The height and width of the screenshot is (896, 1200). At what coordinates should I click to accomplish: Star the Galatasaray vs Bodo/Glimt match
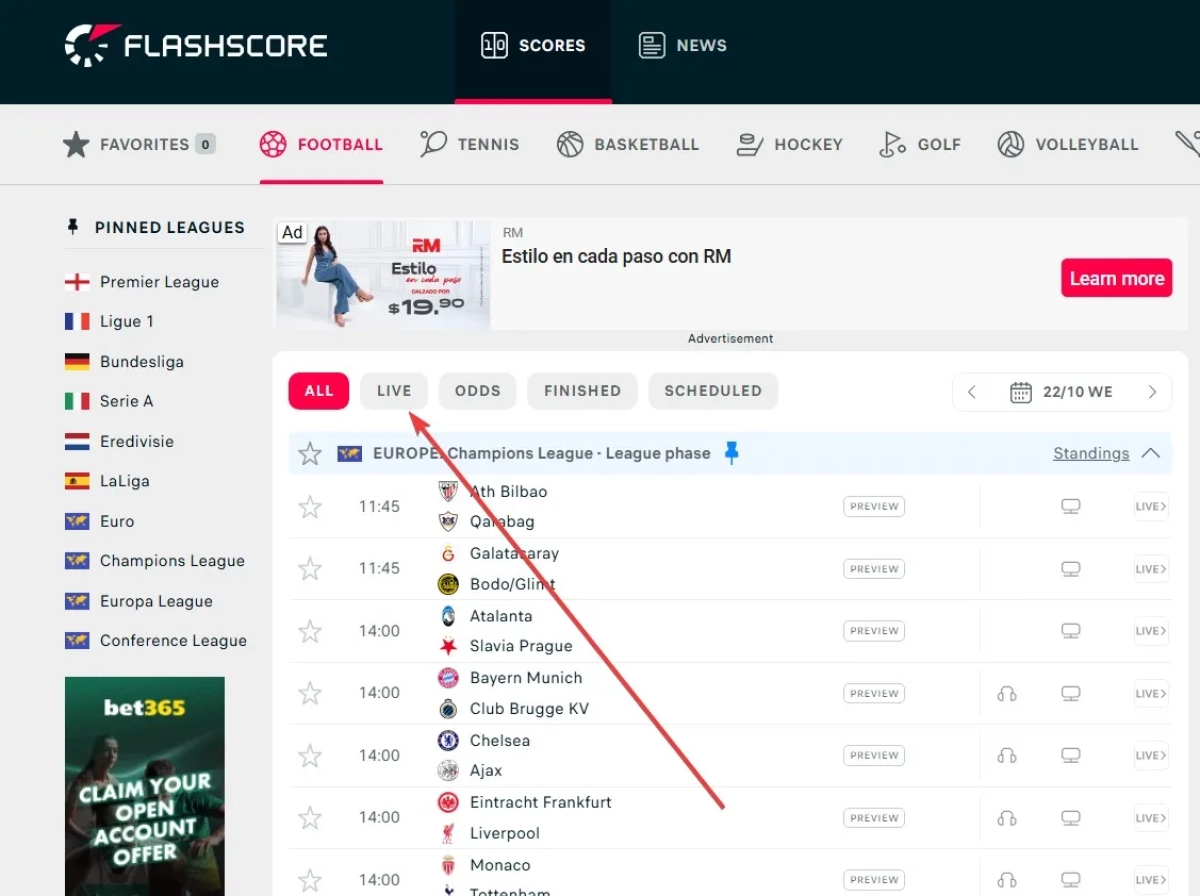(310, 569)
